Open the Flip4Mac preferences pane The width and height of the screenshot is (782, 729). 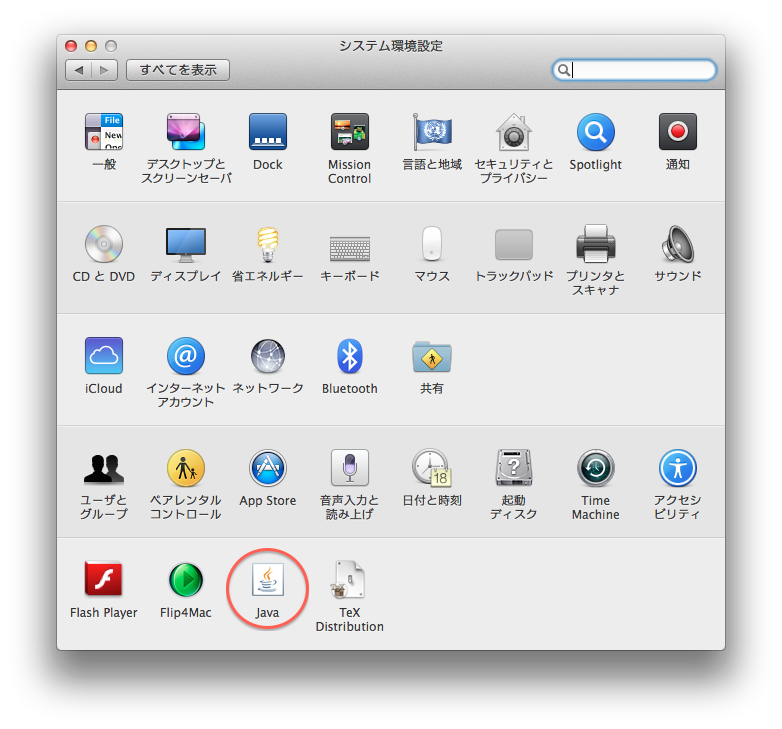[x=186, y=579]
